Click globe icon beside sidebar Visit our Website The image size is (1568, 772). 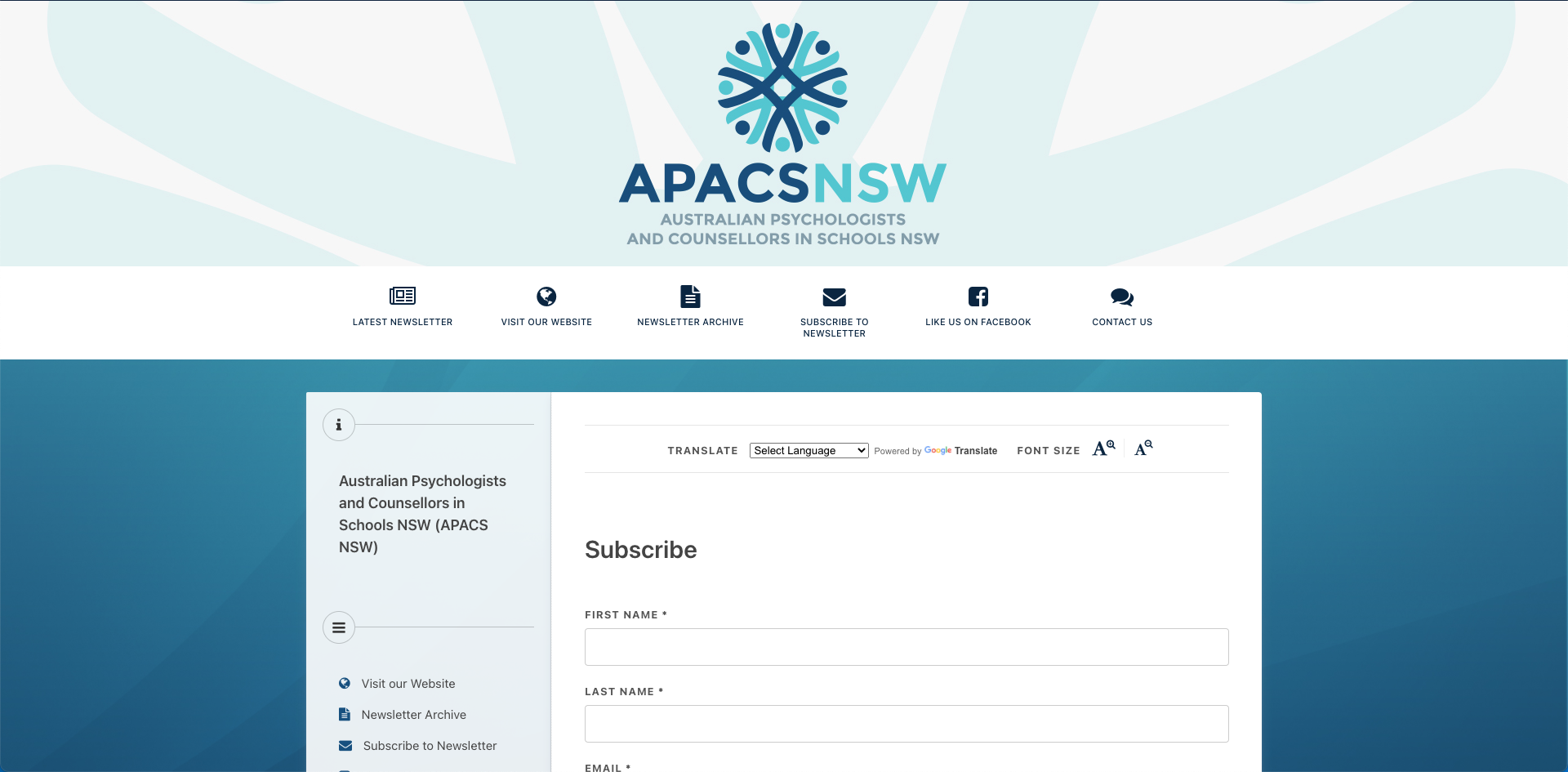[345, 684]
